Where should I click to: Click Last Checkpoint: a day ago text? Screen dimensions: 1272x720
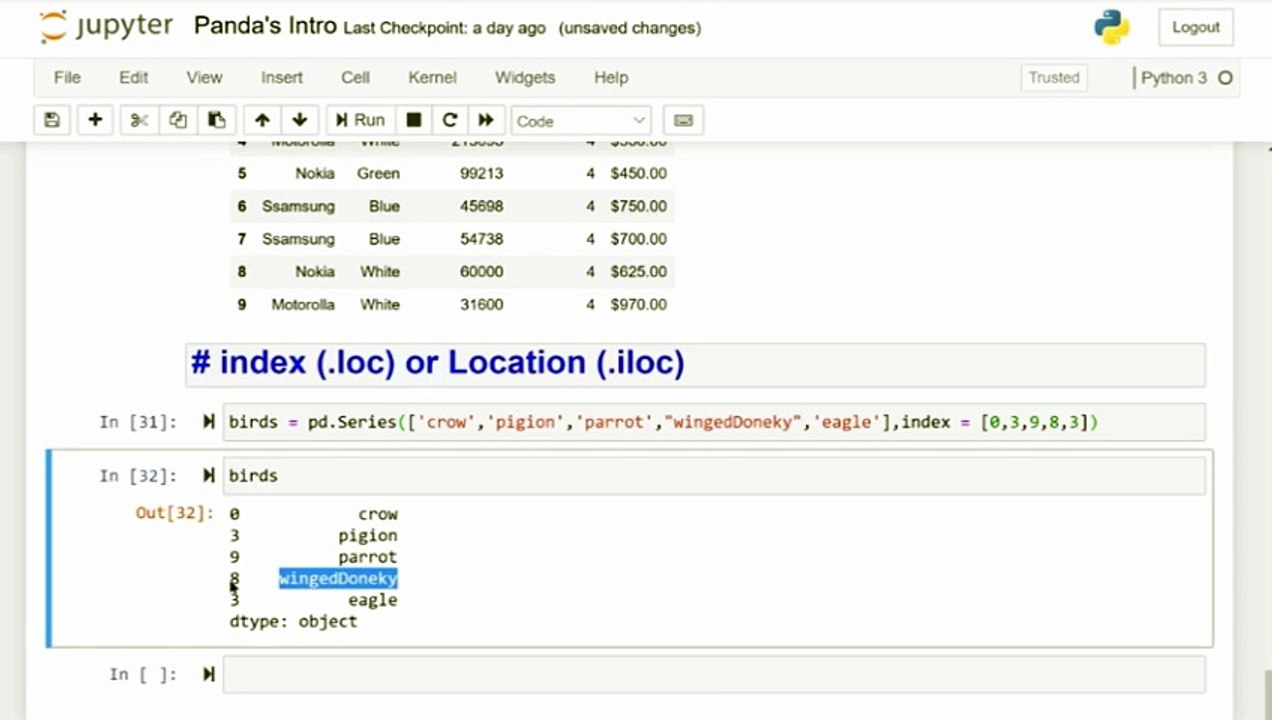444,28
